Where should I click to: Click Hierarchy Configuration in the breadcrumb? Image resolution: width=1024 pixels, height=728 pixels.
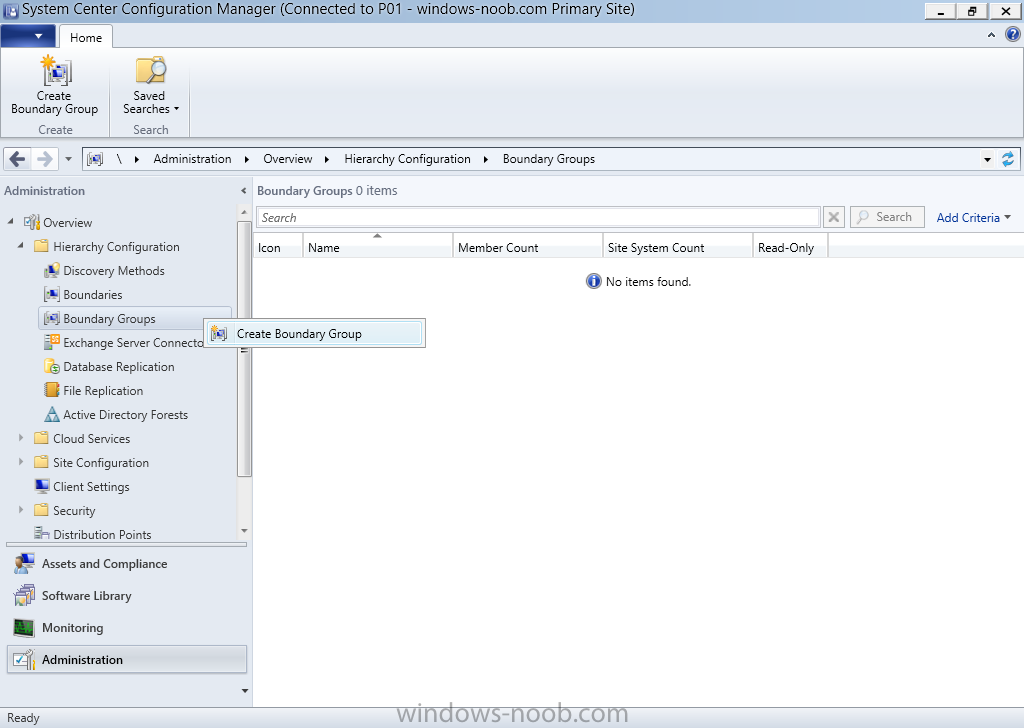pyautogui.click(x=408, y=159)
